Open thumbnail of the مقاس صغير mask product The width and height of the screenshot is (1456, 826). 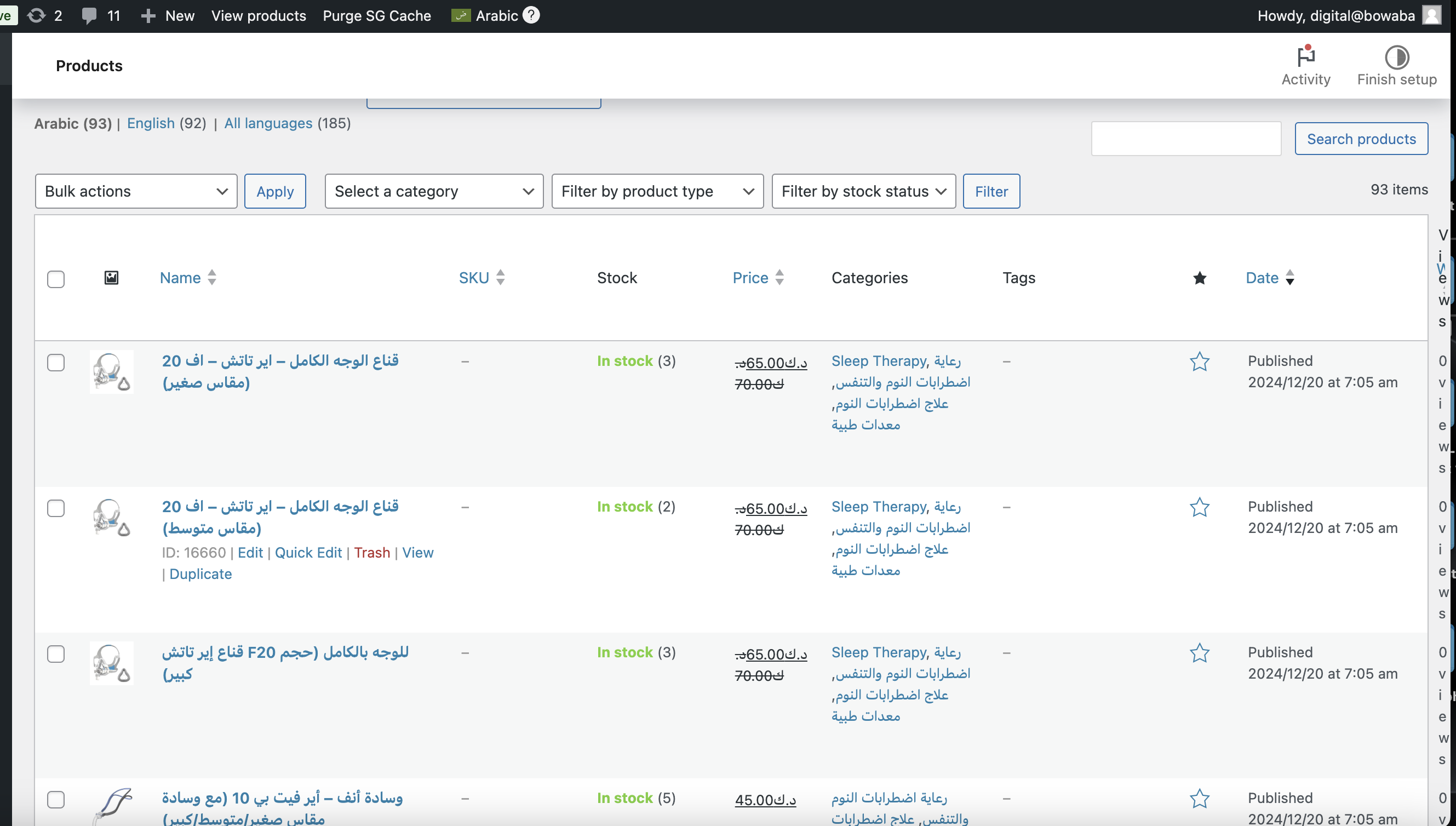click(x=112, y=371)
